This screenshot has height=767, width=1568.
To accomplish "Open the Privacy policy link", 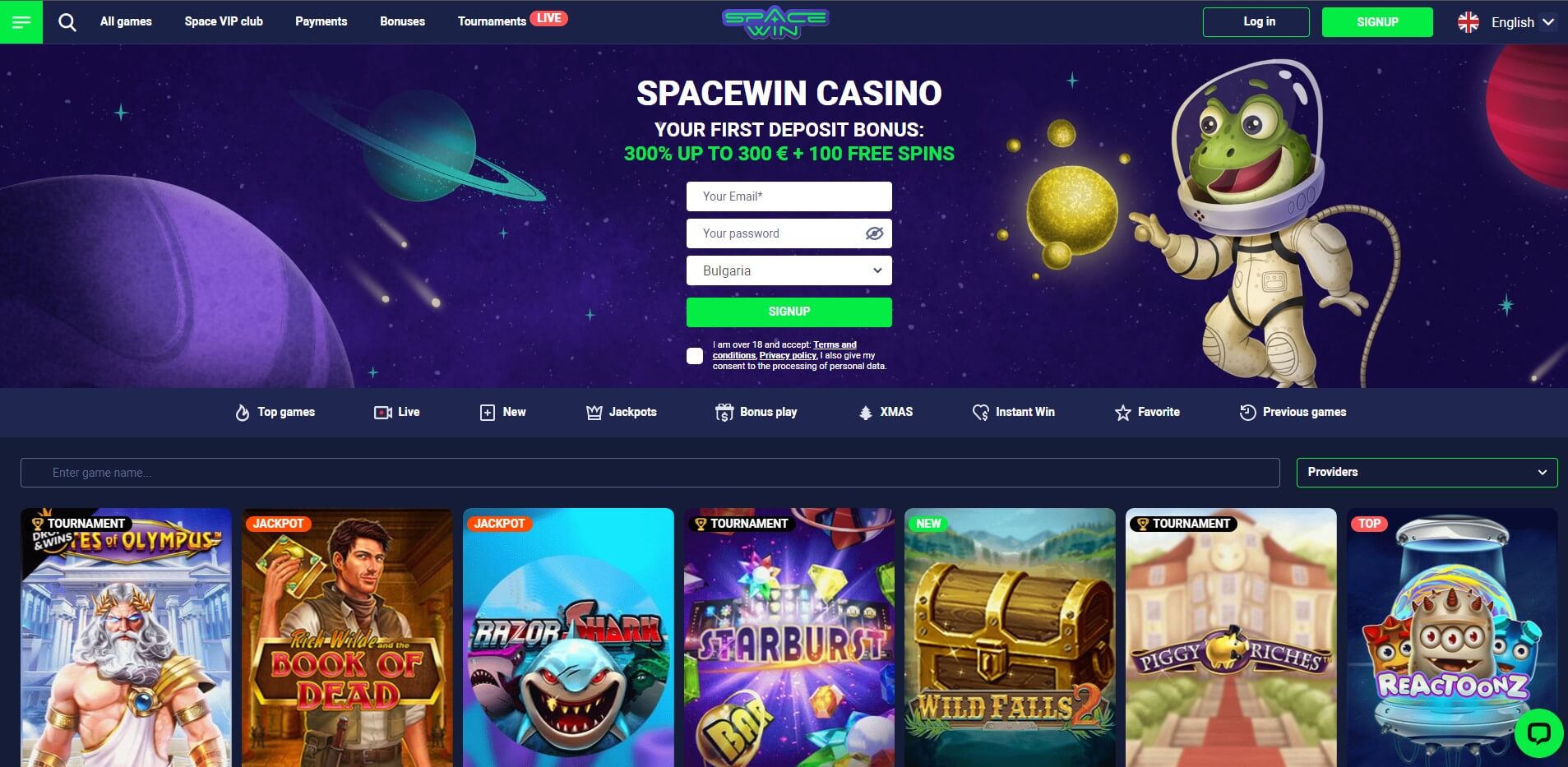I will pos(788,355).
